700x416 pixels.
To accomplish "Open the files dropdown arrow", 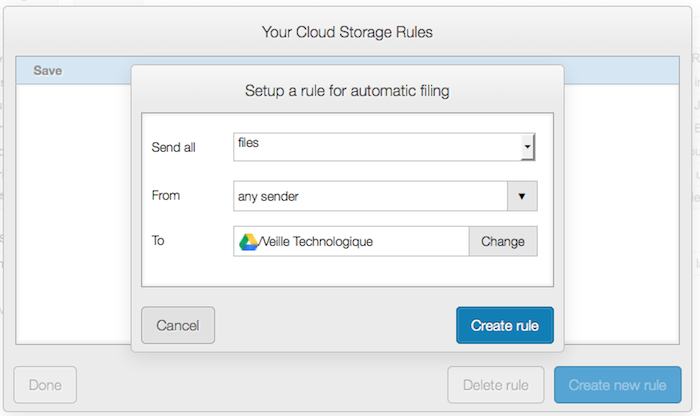I will coord(527,147).
